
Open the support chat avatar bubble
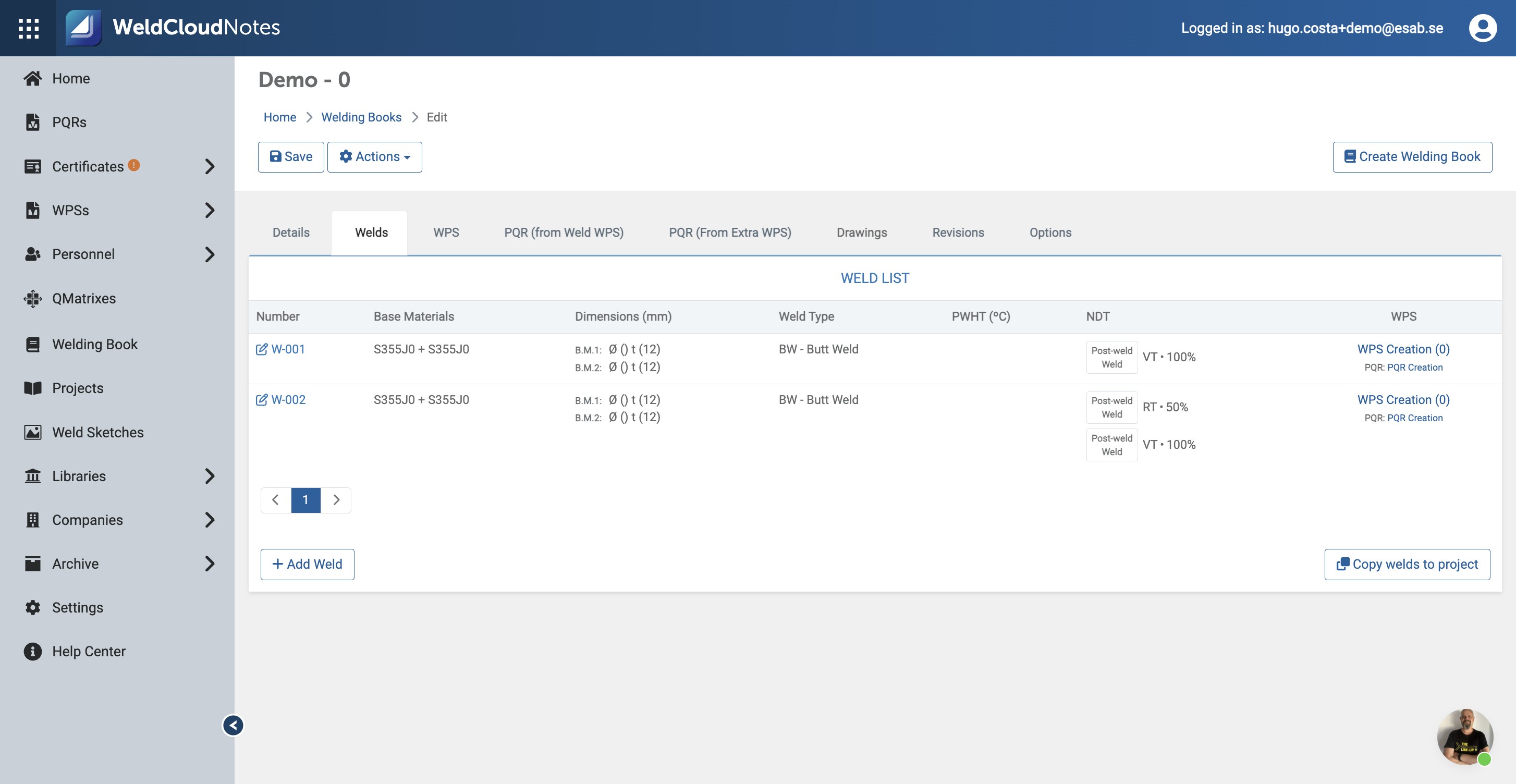(x=1465, y=737)
